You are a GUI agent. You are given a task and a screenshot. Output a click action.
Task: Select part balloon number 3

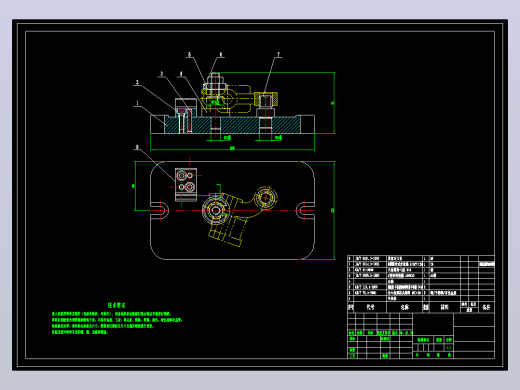coord(162,74)
